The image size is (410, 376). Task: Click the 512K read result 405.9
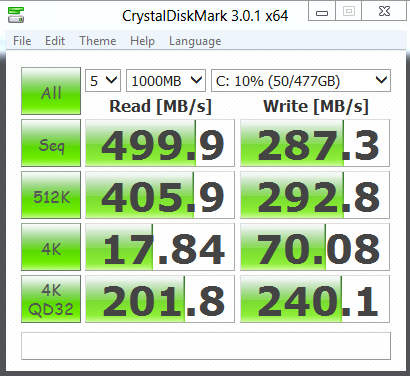(160, 195)
